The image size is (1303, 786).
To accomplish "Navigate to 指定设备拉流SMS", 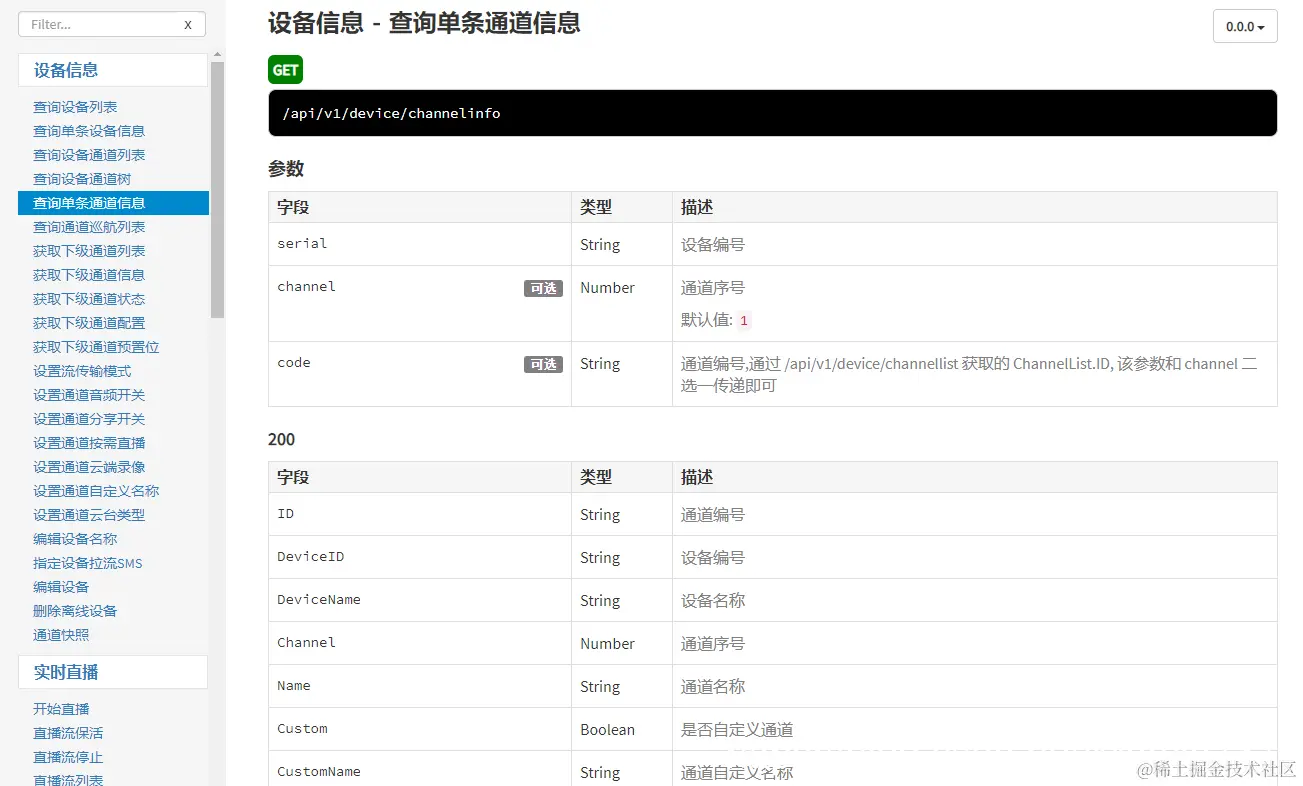I will click(x=88, y=563).
